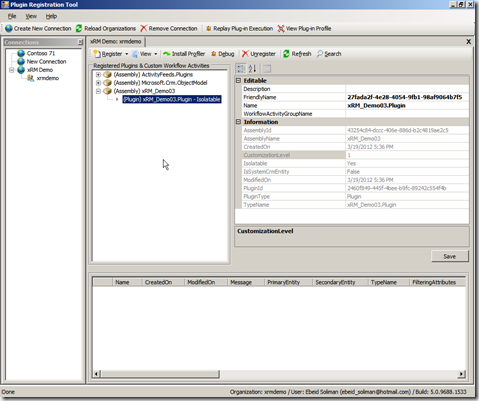Click Remove Connection label
479x401 pixels.
(173, 29)
